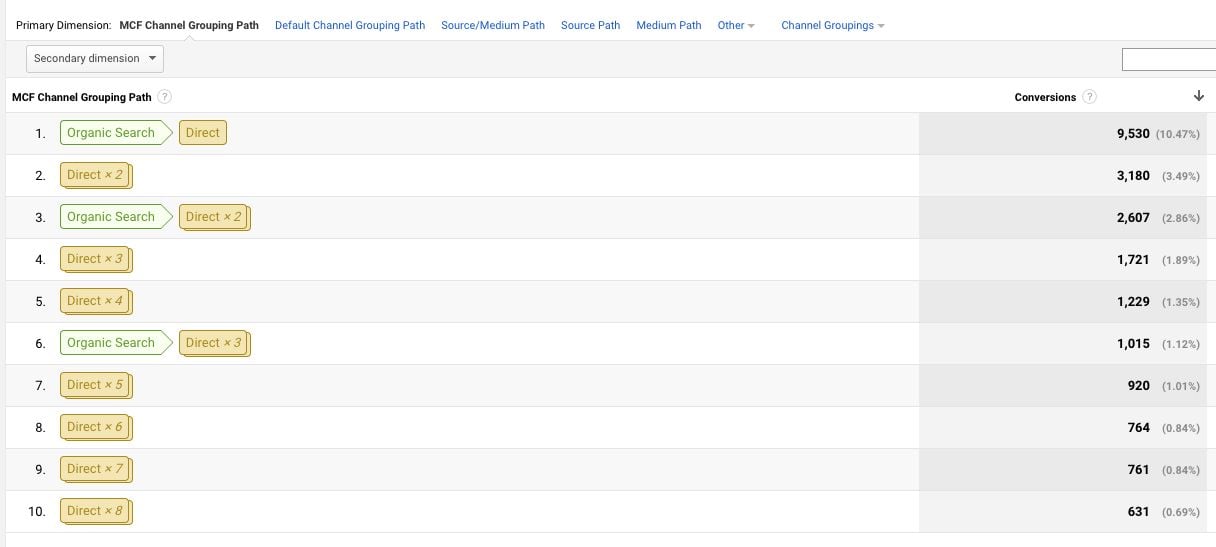Click the descending sort arrow icon
Viewport: 1216px width, 547px height.
1199,96
